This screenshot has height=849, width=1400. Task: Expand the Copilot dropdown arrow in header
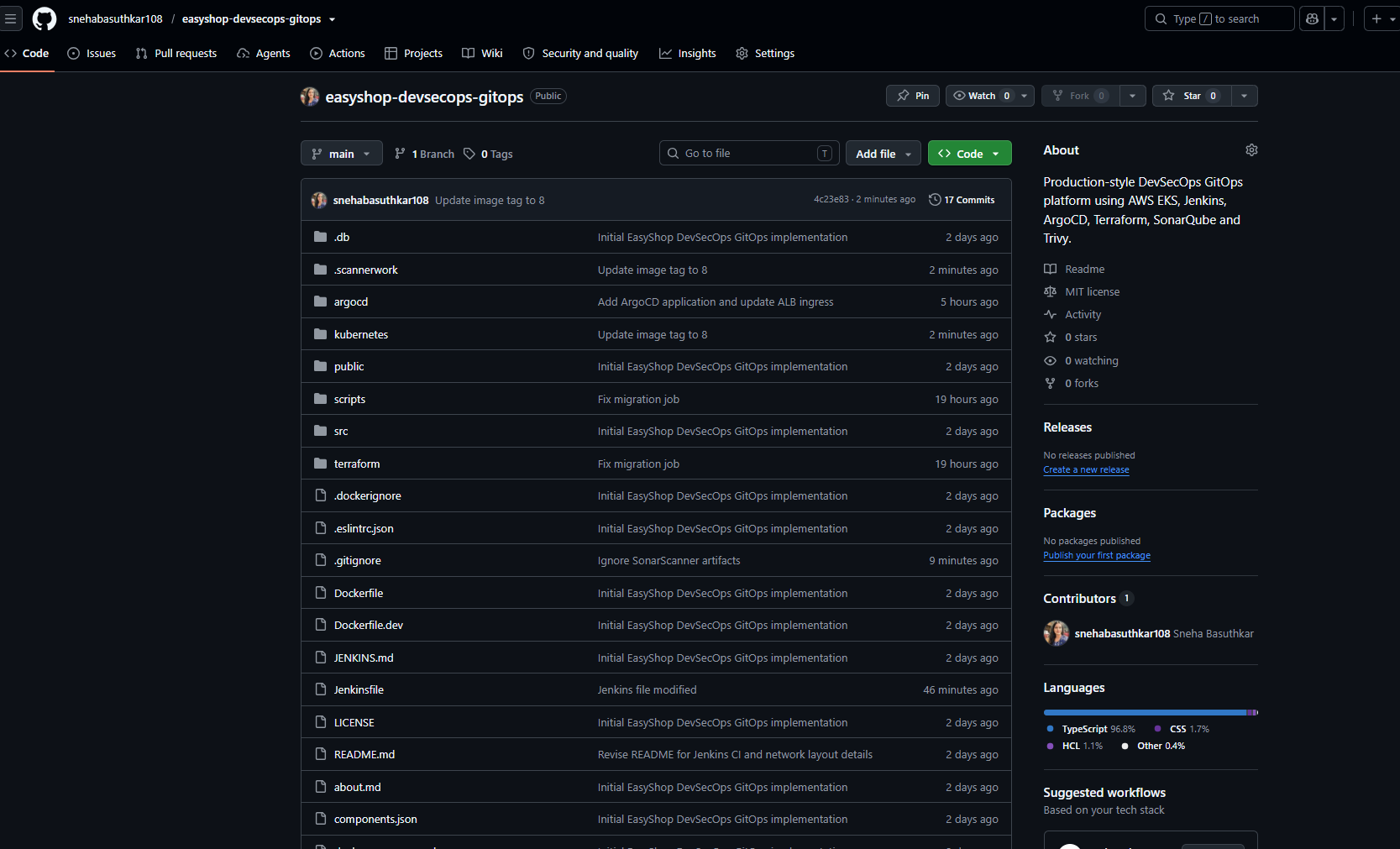click(x=1334, y=18)
